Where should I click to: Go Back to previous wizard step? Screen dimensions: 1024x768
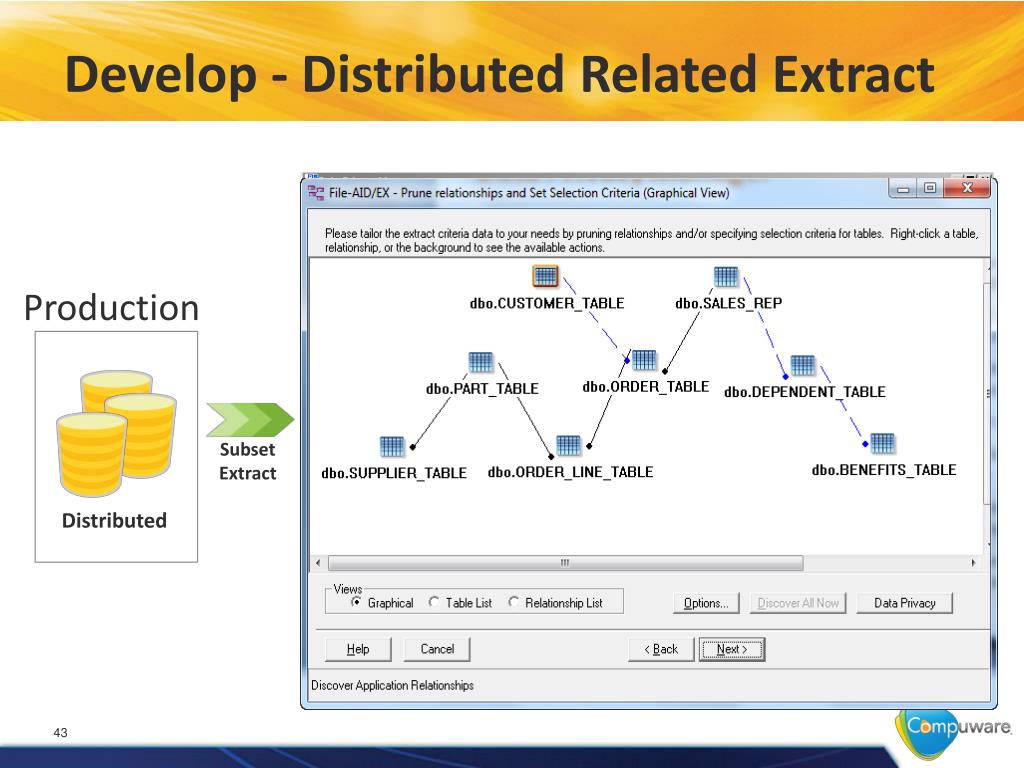coord(661,649)
